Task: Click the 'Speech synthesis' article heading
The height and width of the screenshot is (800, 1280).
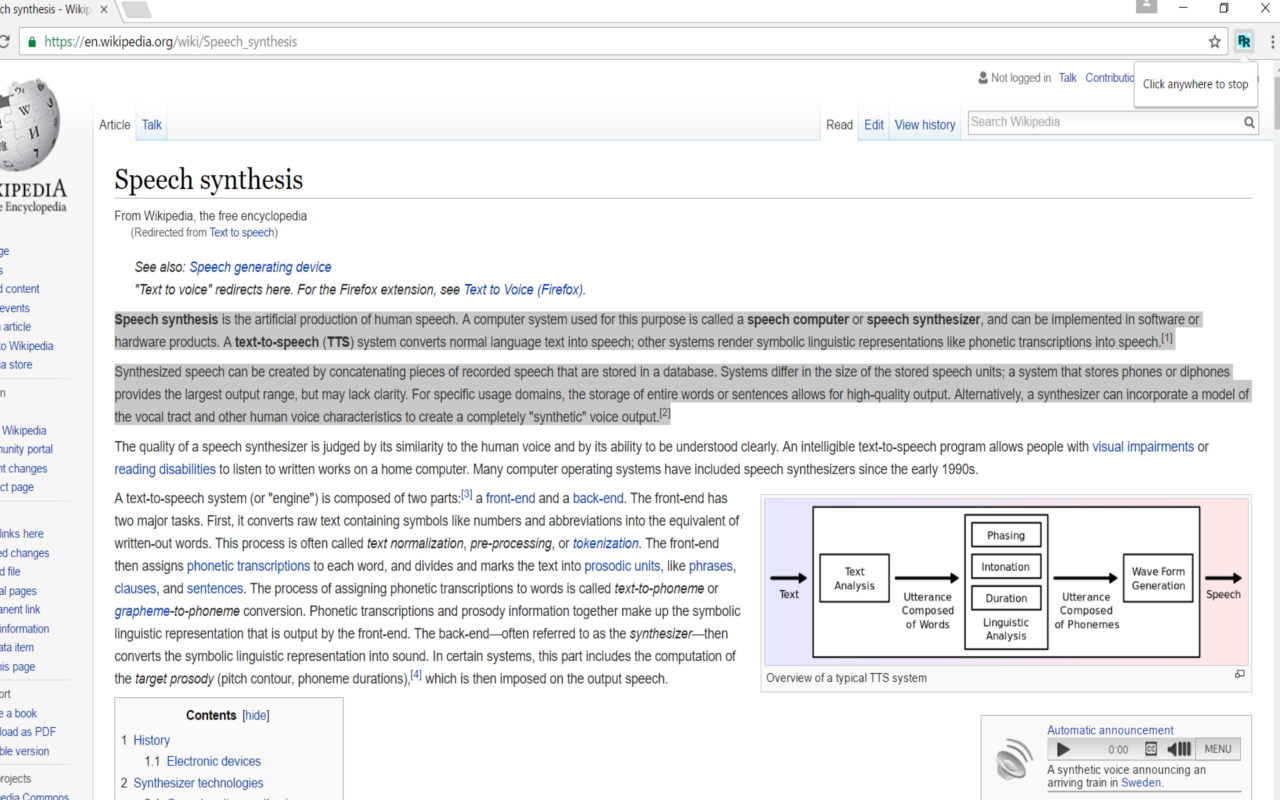Action: coord(208,180)
